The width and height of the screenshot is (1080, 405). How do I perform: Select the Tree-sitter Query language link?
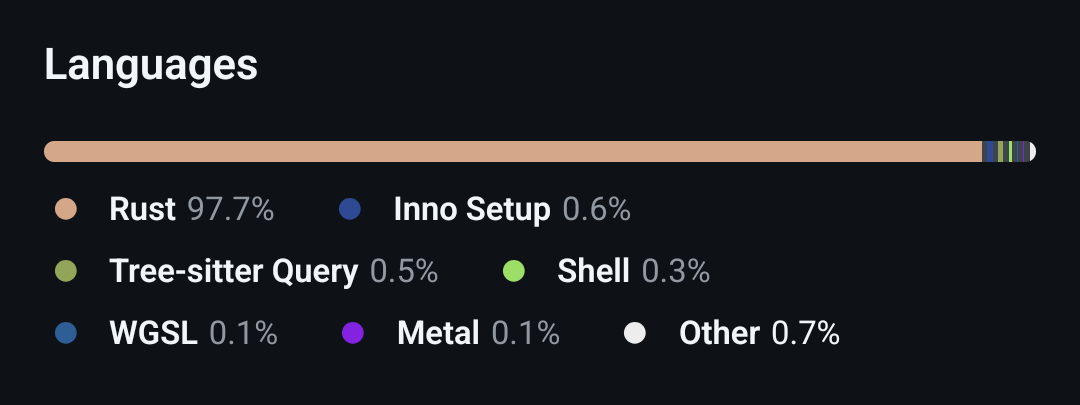pyautogui.click(x=233, y=271)
